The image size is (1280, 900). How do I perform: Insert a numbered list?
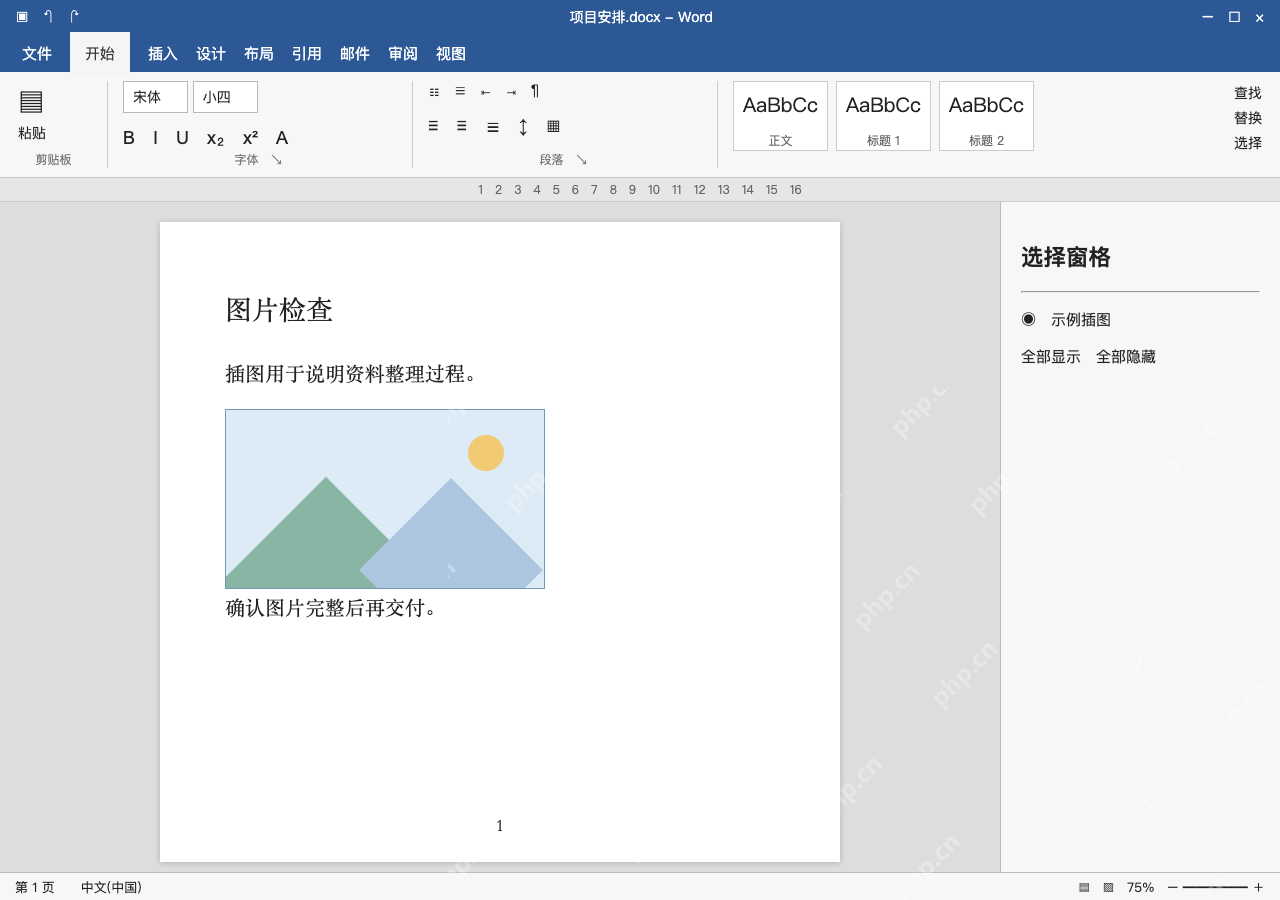pyautogui.click(x=460, y=91)
